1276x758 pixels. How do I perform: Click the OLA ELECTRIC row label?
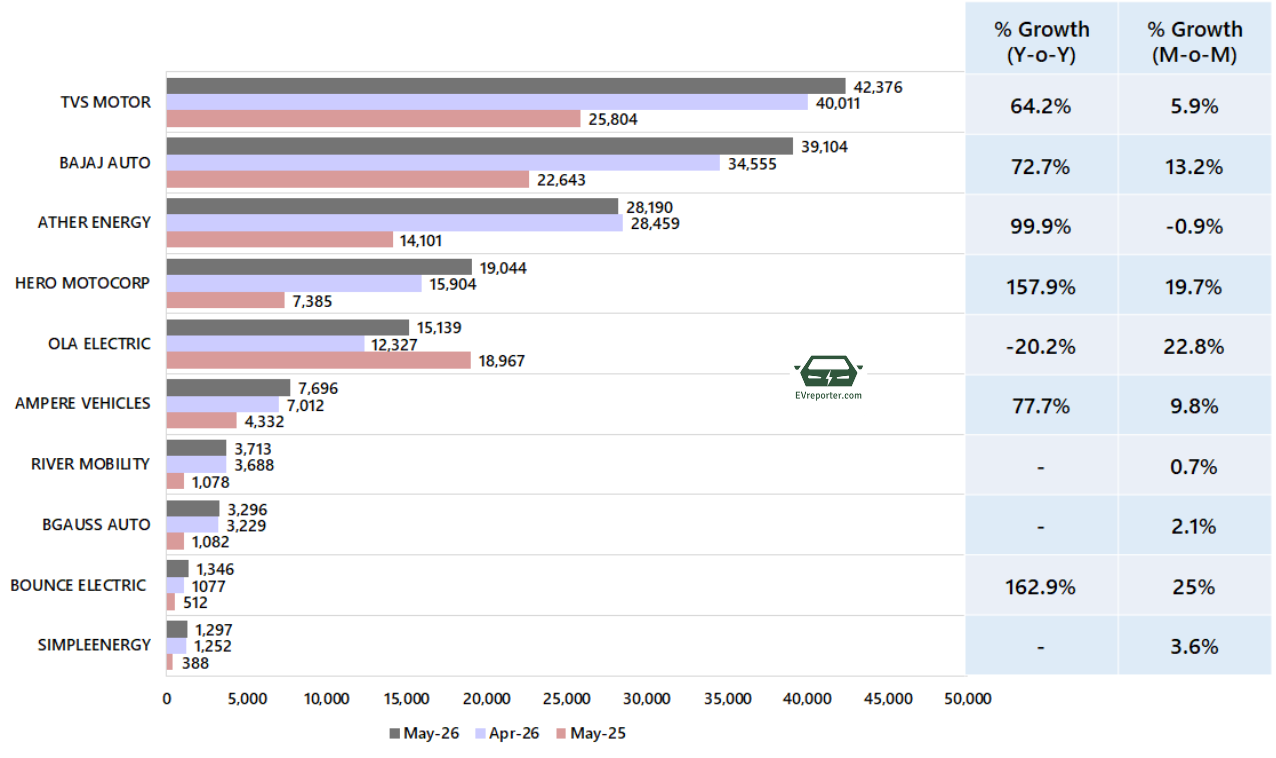pos(100,343)
